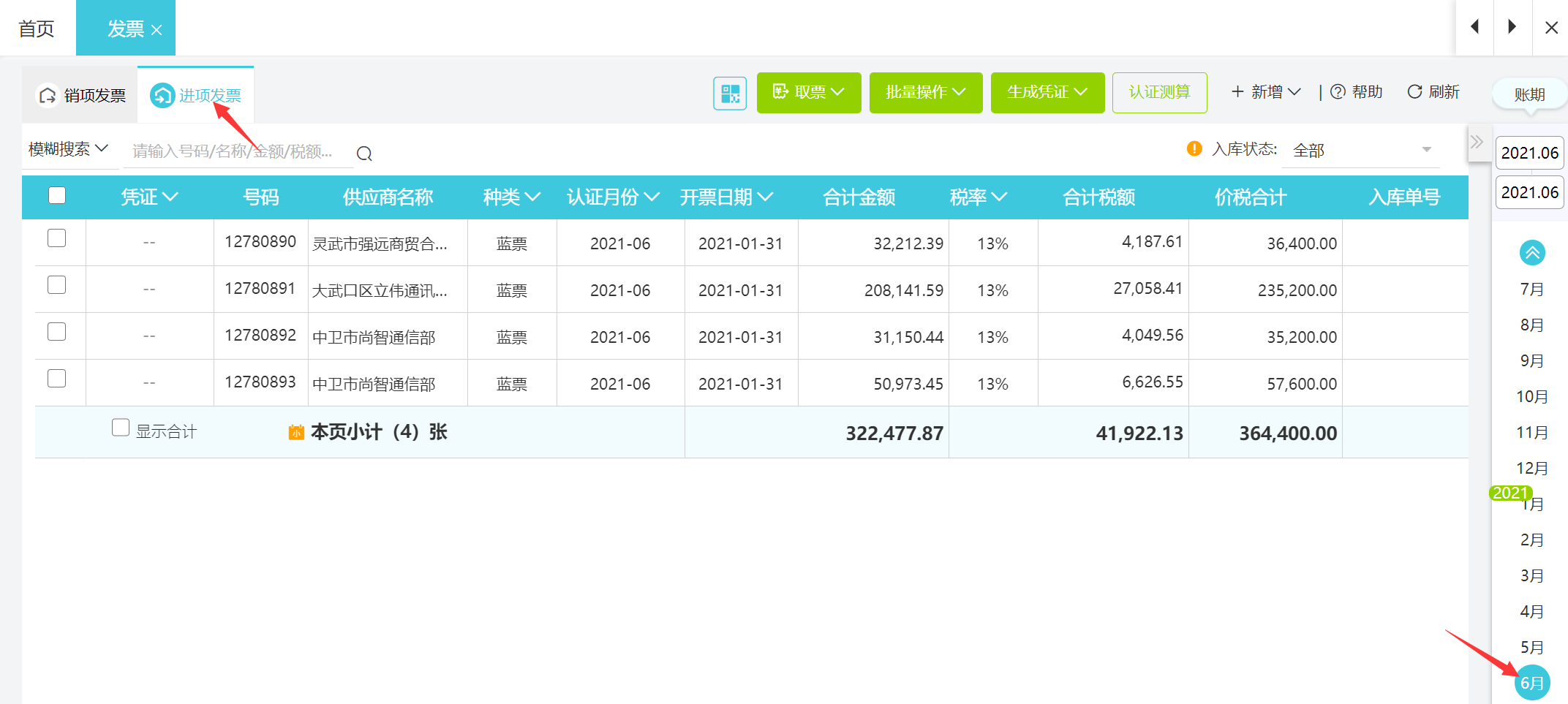The image size is (1568, 704).
Task: Click the first 2021.06 period field
Action: click(x=1530, y=153)
